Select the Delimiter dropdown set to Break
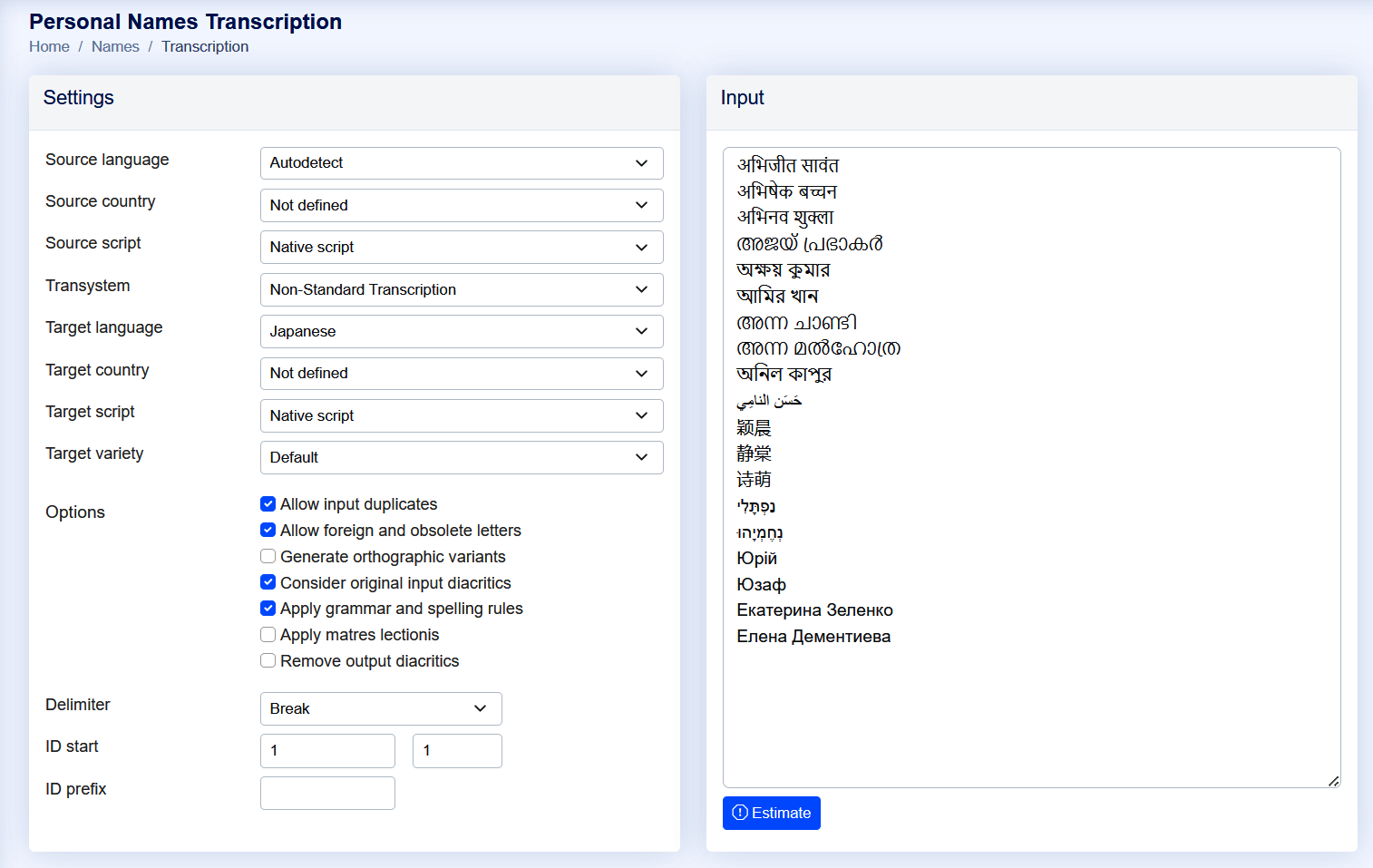This screenshot has width=1373, height=868. coord(381,708)
